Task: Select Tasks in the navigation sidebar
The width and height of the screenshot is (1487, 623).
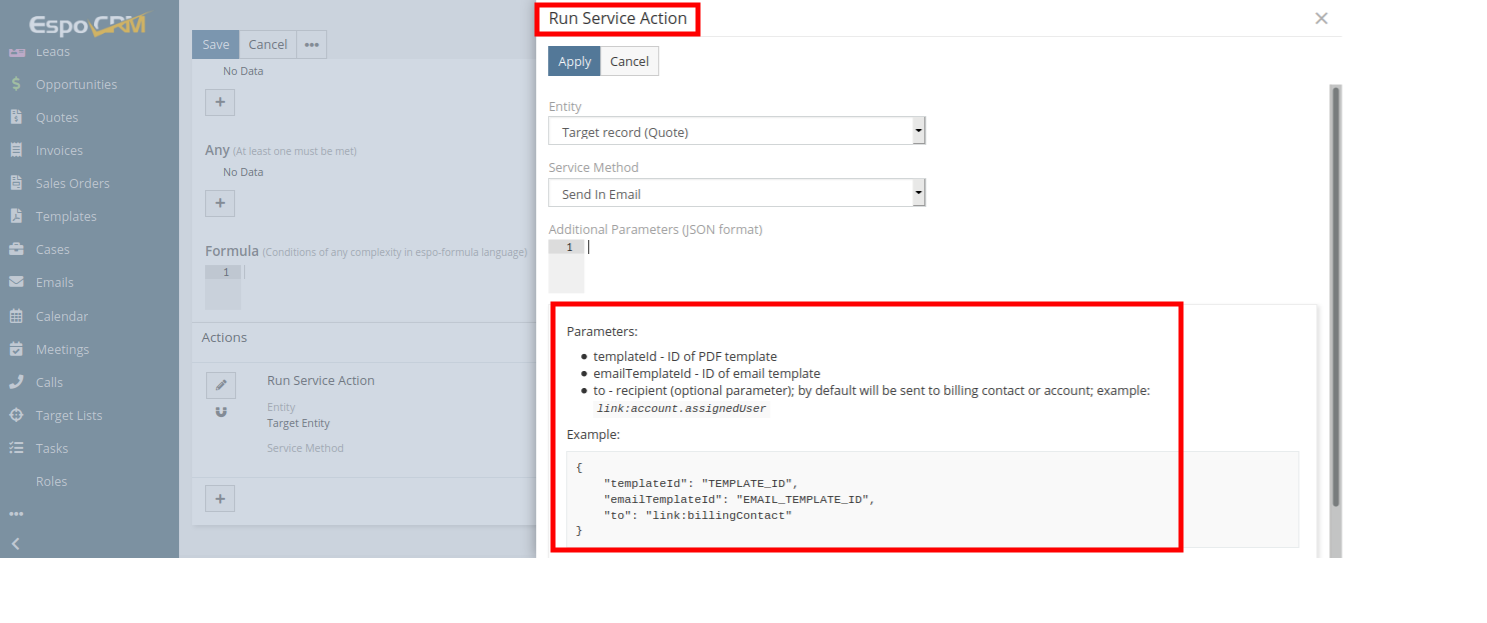Action: [x=52, y=448]
